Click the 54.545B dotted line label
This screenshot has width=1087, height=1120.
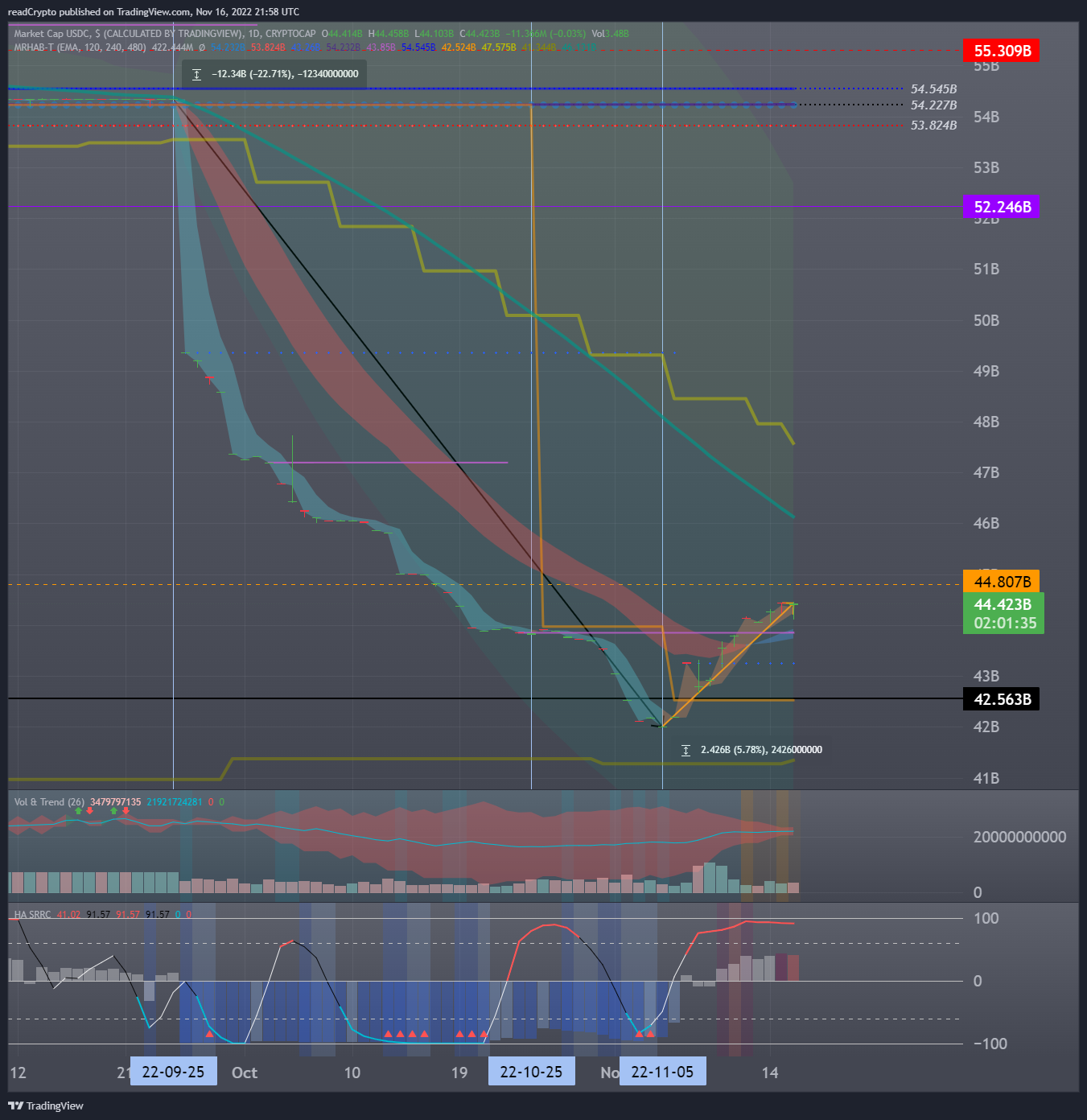[933, 89]
